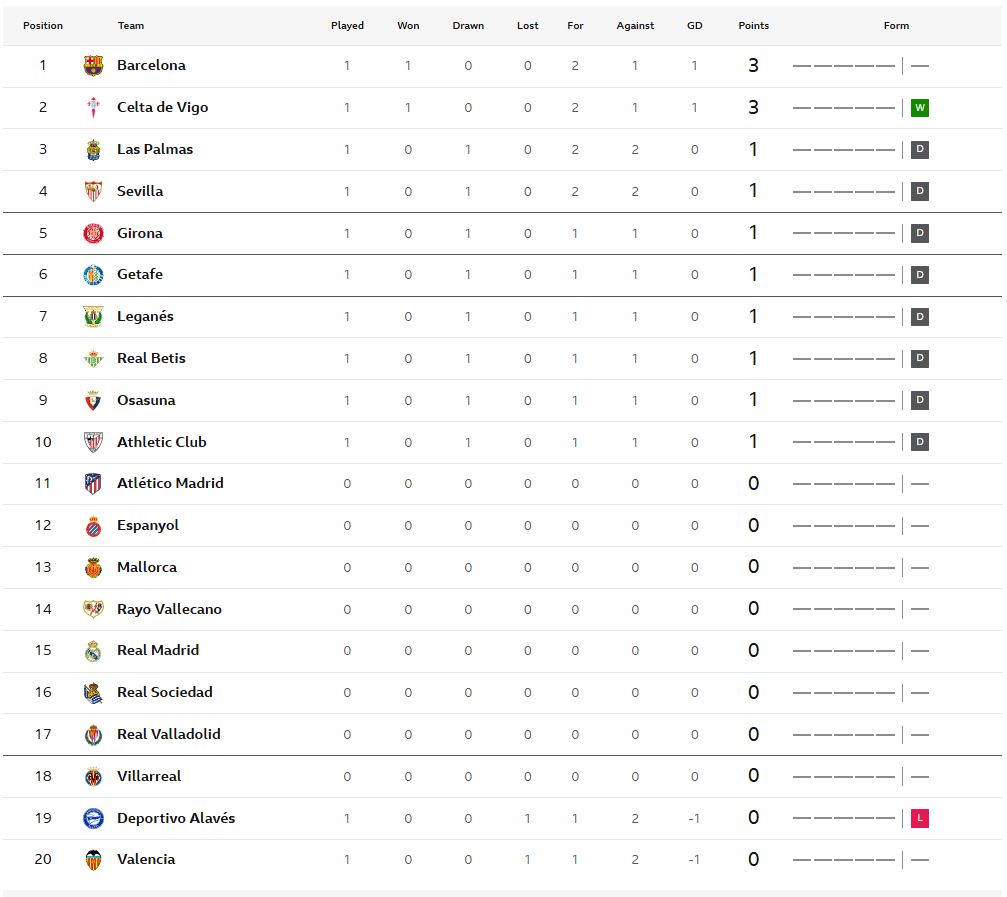Click the Deportivo Alavés crest icon

coord(93,818)
